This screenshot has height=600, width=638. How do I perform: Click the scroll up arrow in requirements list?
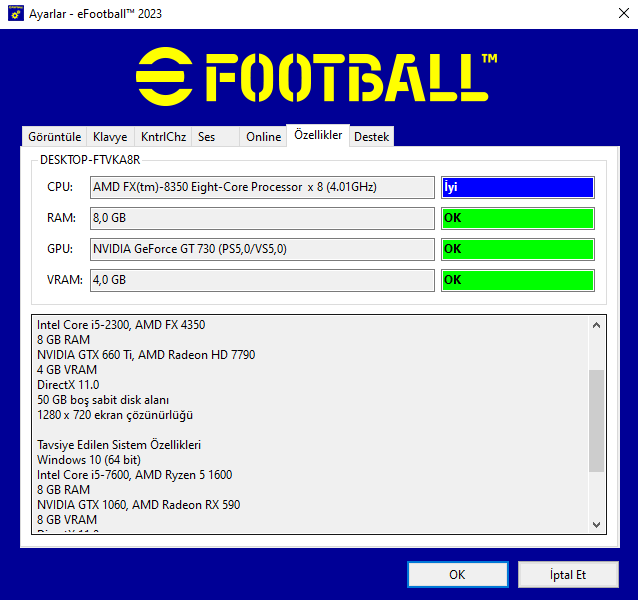coord(596,325)
